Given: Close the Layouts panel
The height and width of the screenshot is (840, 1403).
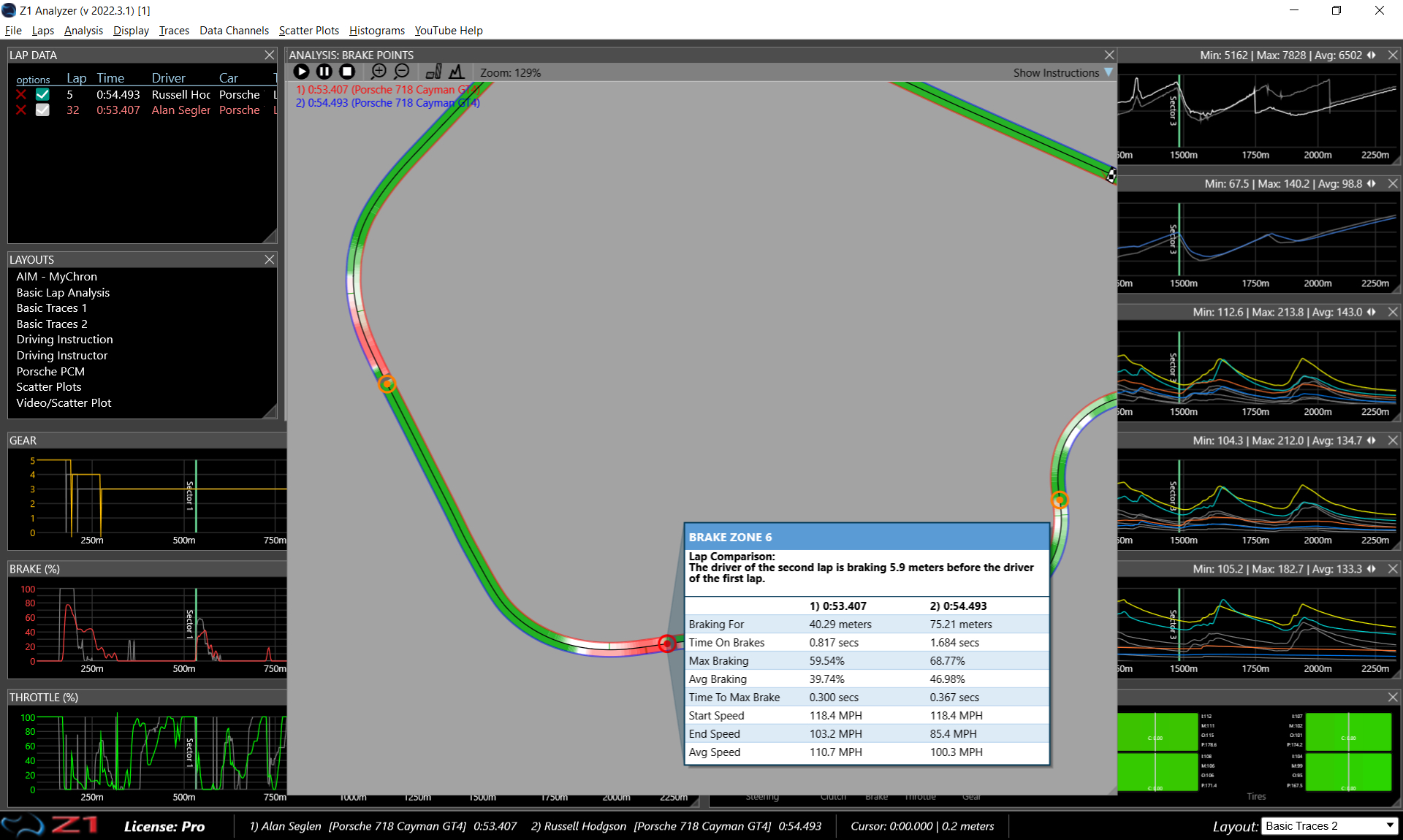Looking at the screenshot, I should pyautogui.click(x=270, y=259).
